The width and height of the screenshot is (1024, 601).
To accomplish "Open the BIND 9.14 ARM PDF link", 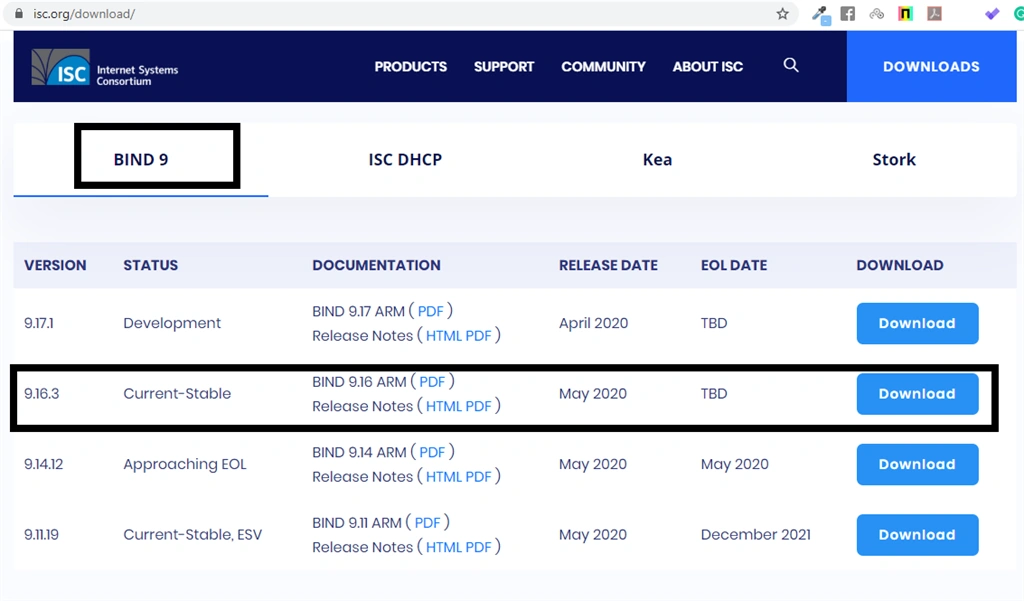I will tap(432, 452).
